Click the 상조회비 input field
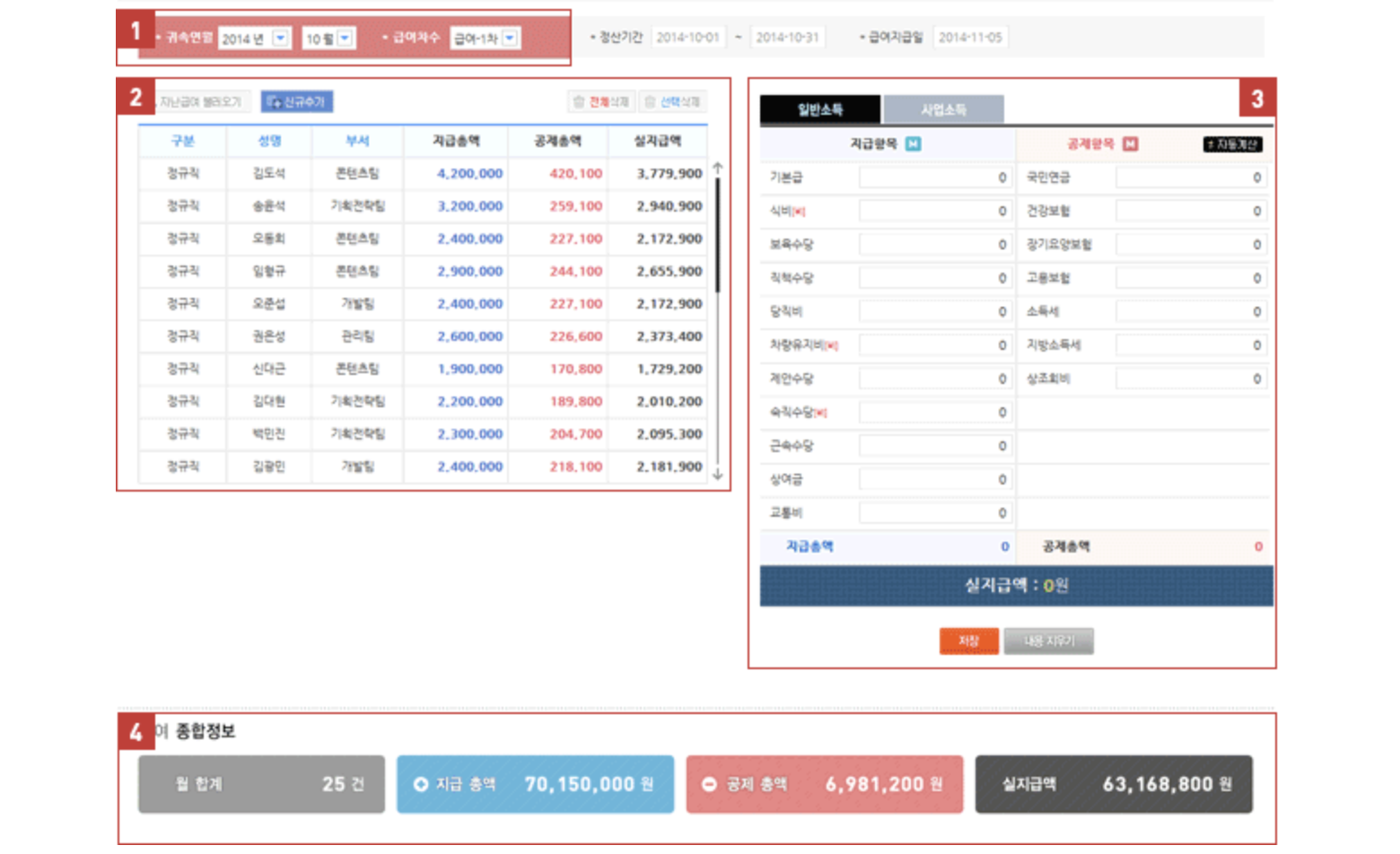Image resolution: width=1400 pixels, height=854 pixels. tap(1191, 379)
